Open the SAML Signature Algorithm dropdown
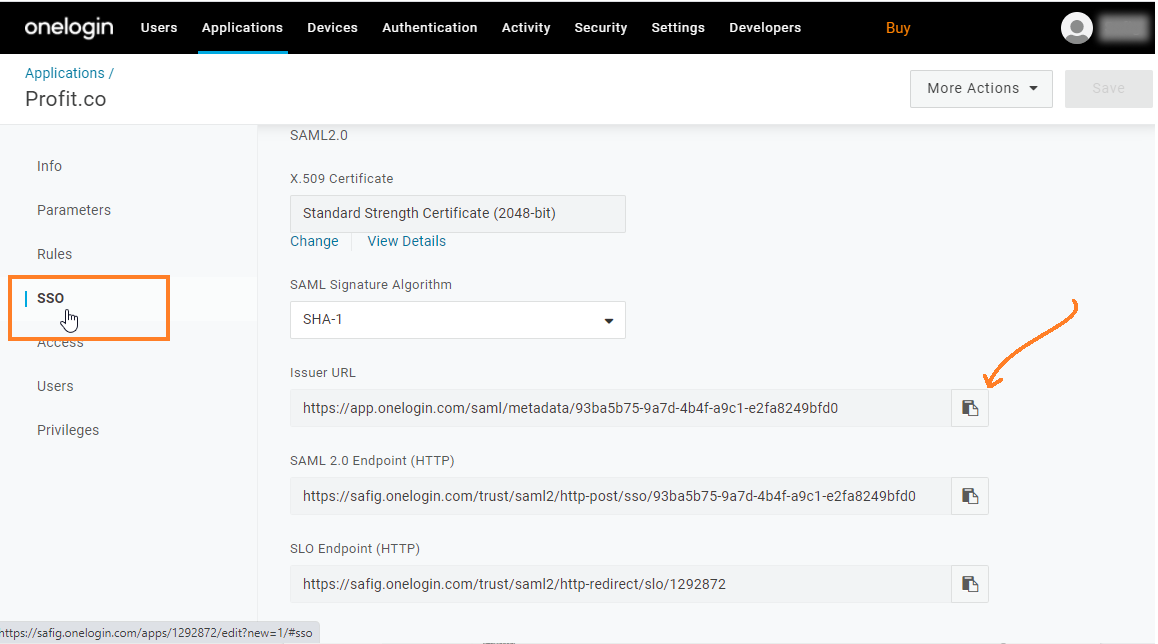1158x644 pixels. click(x=458, y=320)
